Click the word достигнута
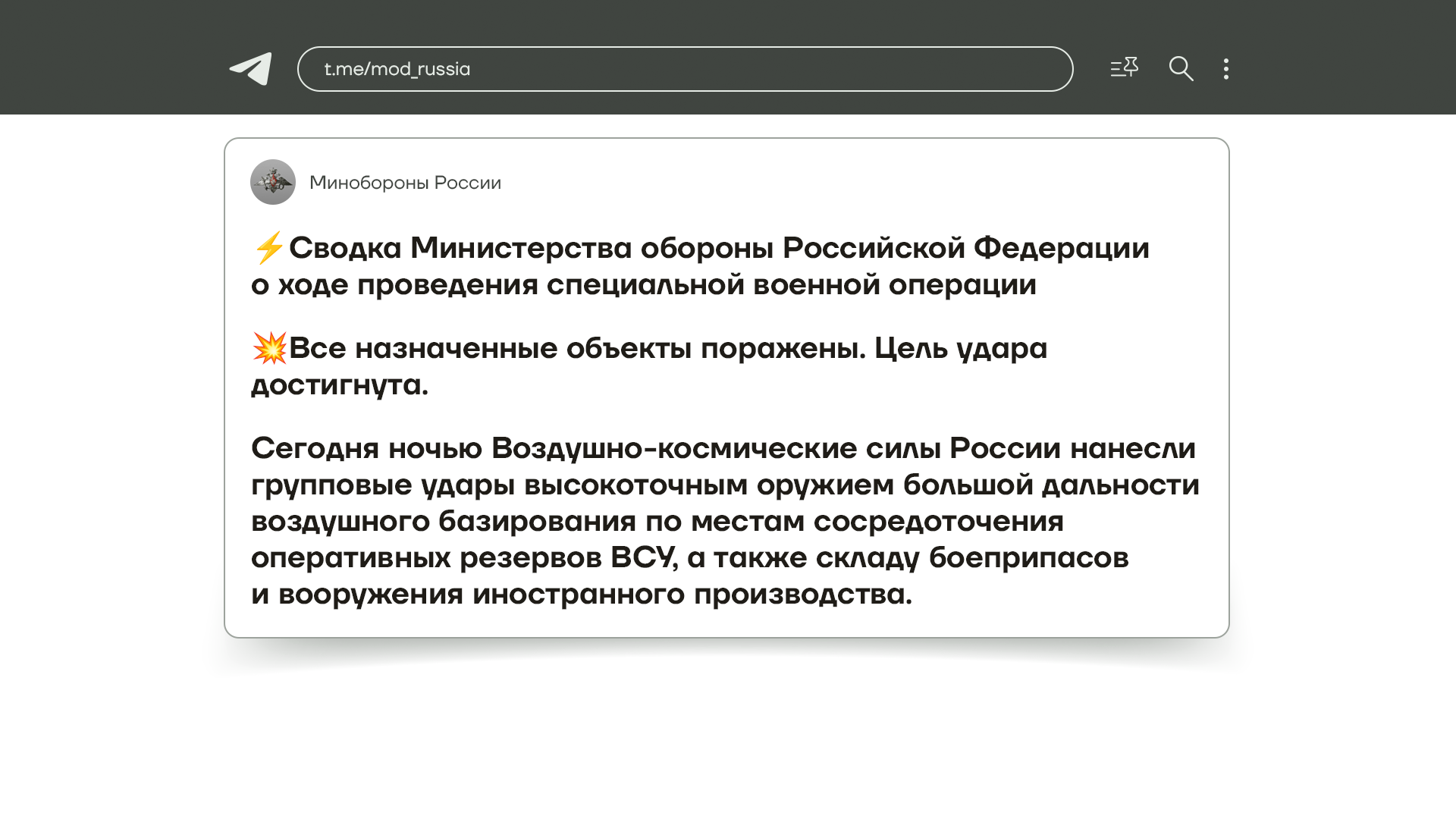Image resolution: width=1456 pixels, height=819 pixels. (x=339, y=385)
